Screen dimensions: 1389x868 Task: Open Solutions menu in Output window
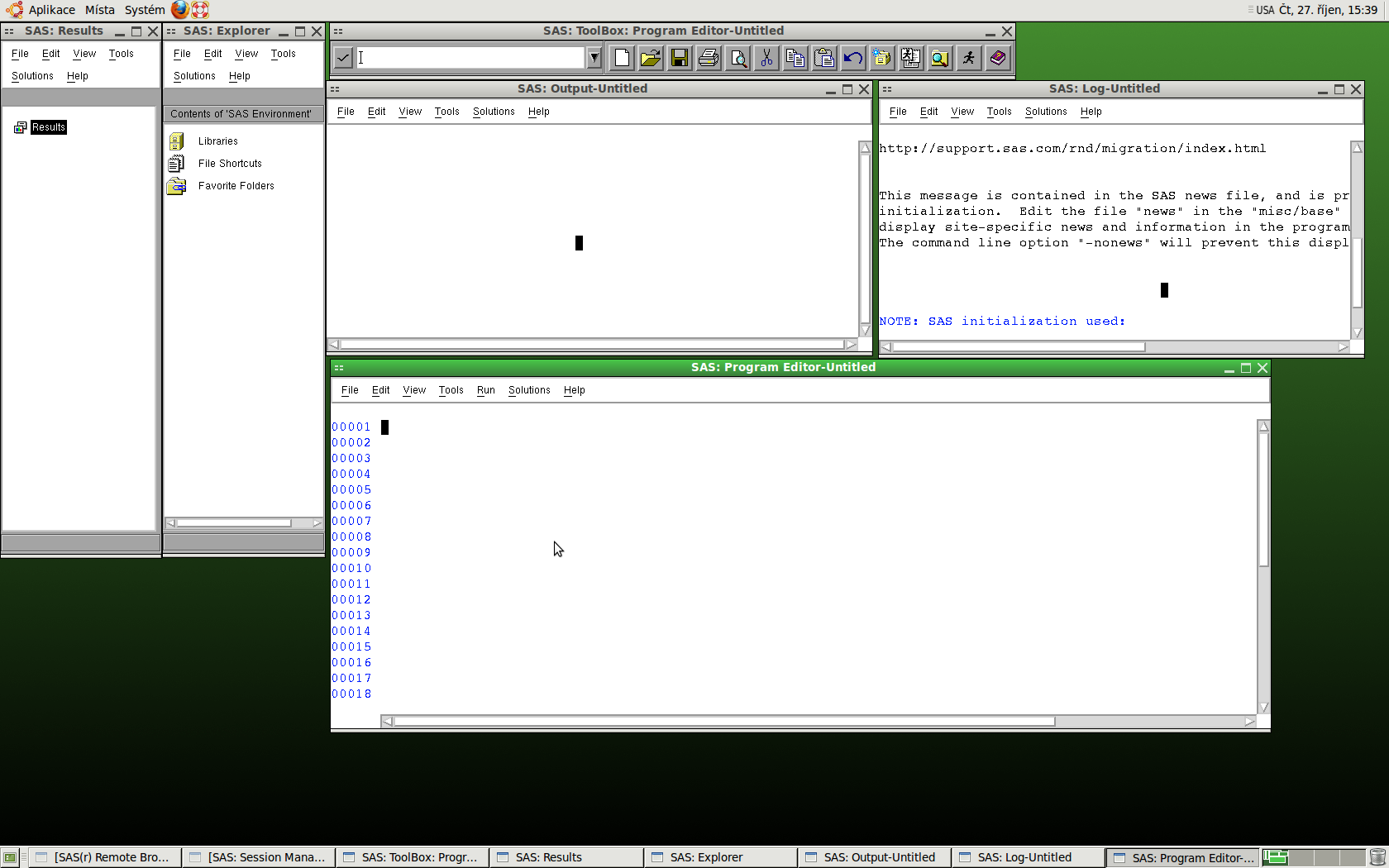coord(494,112)
